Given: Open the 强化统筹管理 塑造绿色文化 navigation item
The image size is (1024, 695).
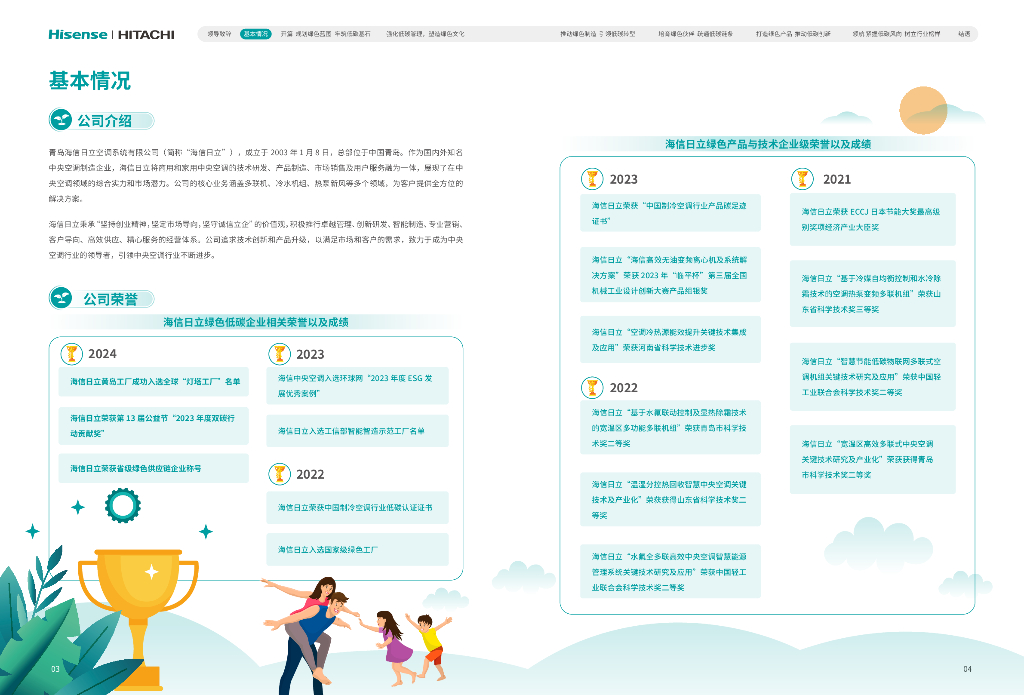Looking at the screenshot, I should point(425,34).
